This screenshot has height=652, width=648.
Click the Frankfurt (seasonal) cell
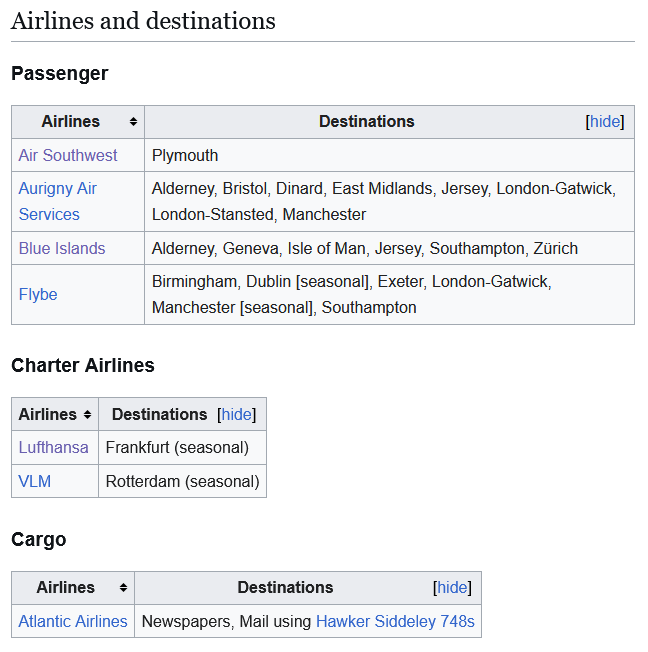pyautogui.click(x=177, y=448)
